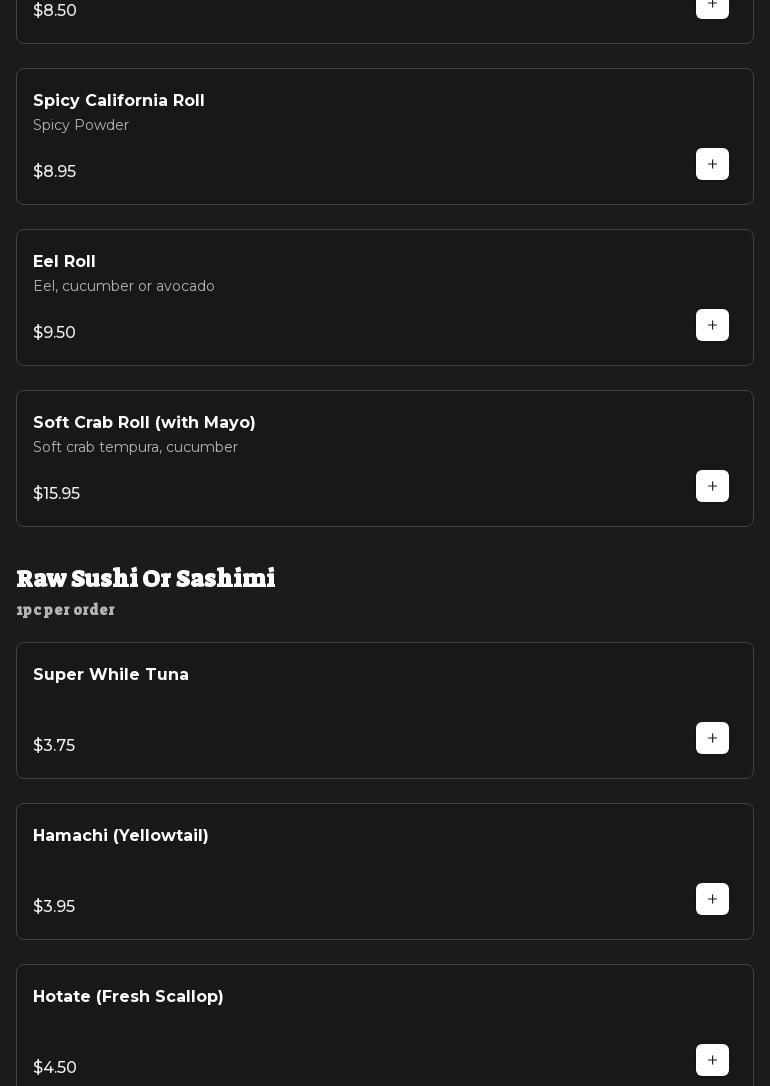770x1086 pixels.
Task: Select the Eel Roll item name
Action: click(64, 262)
